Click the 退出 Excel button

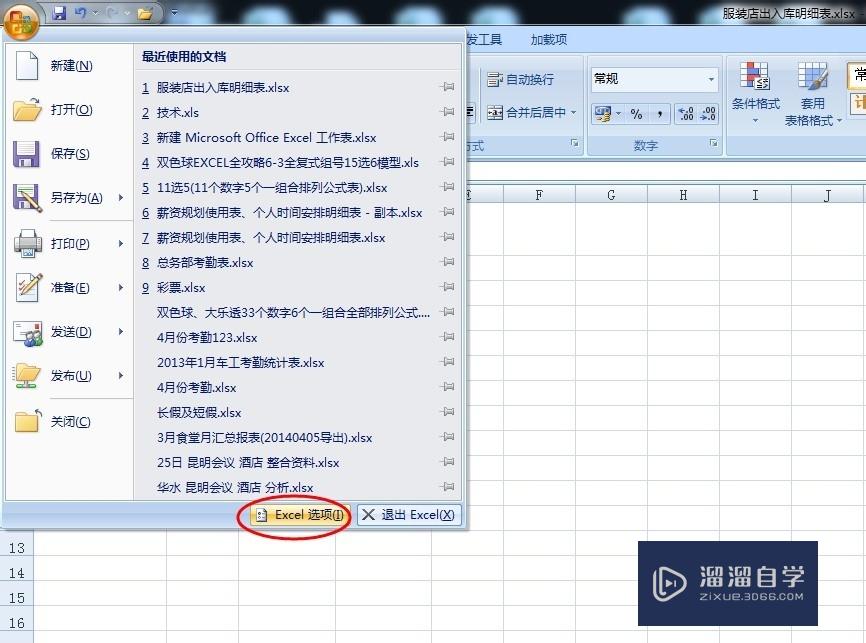(x=408, y=515)
